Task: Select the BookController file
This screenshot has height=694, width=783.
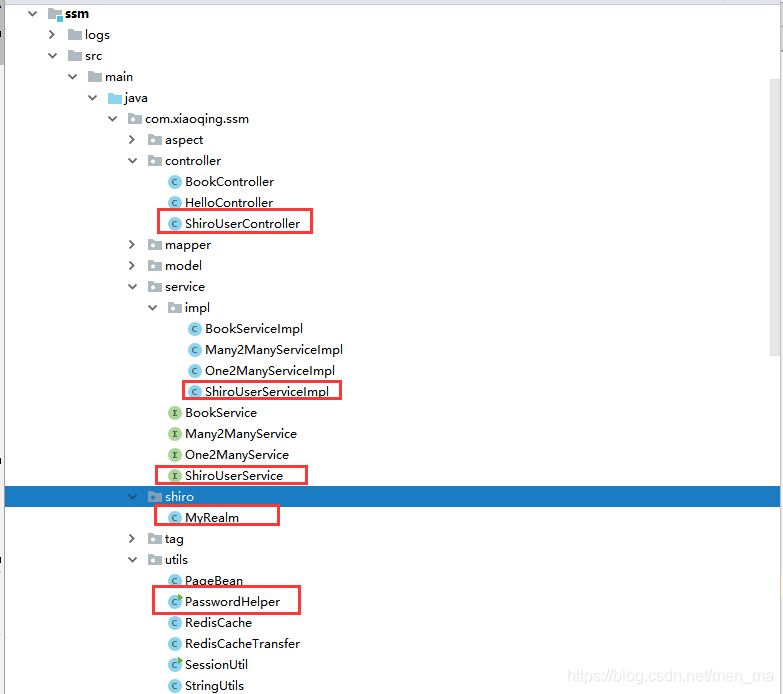Action: (x=229, y=182)
